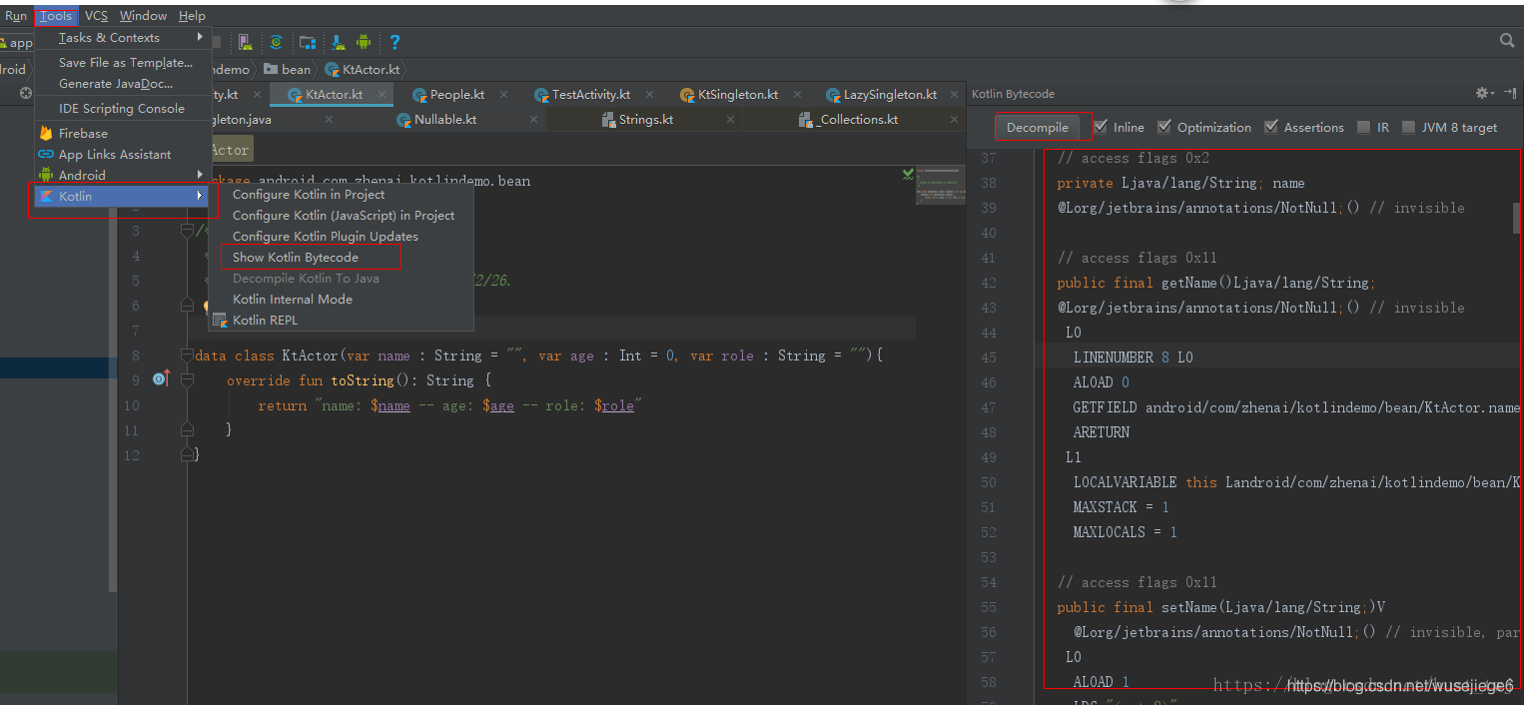Click the setName bytecode line 55
Screen dimensions: 1524x705
(1221, 607)
